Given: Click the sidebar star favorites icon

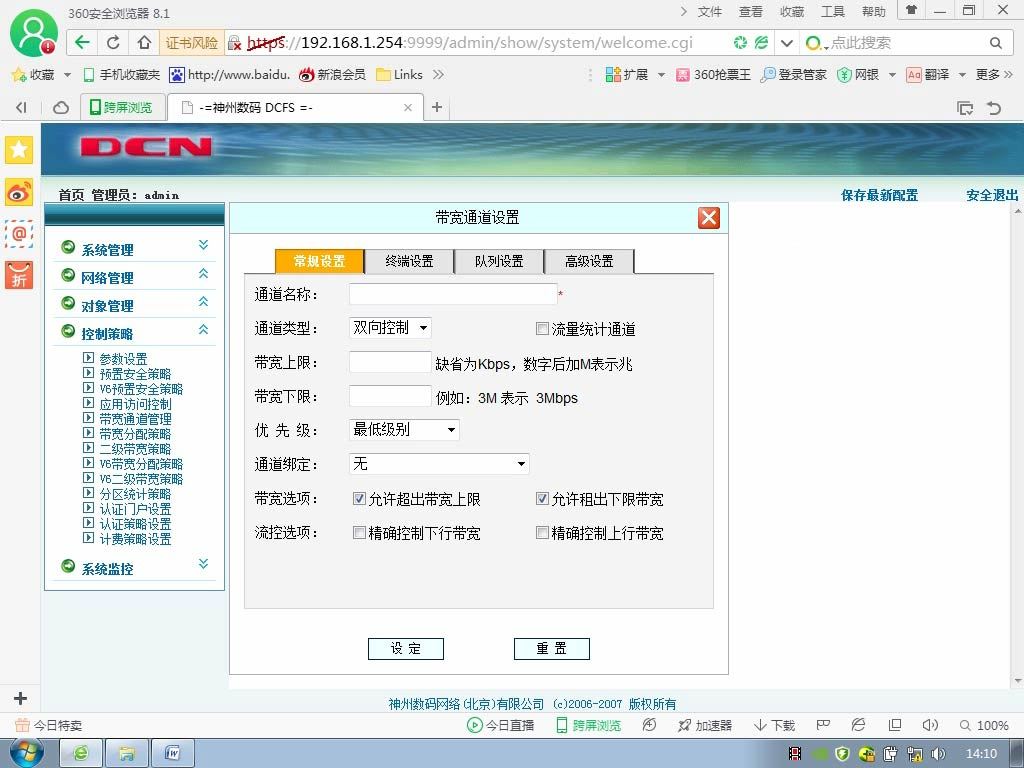Looking at the screenshot, I should click(x=19, y=150).
